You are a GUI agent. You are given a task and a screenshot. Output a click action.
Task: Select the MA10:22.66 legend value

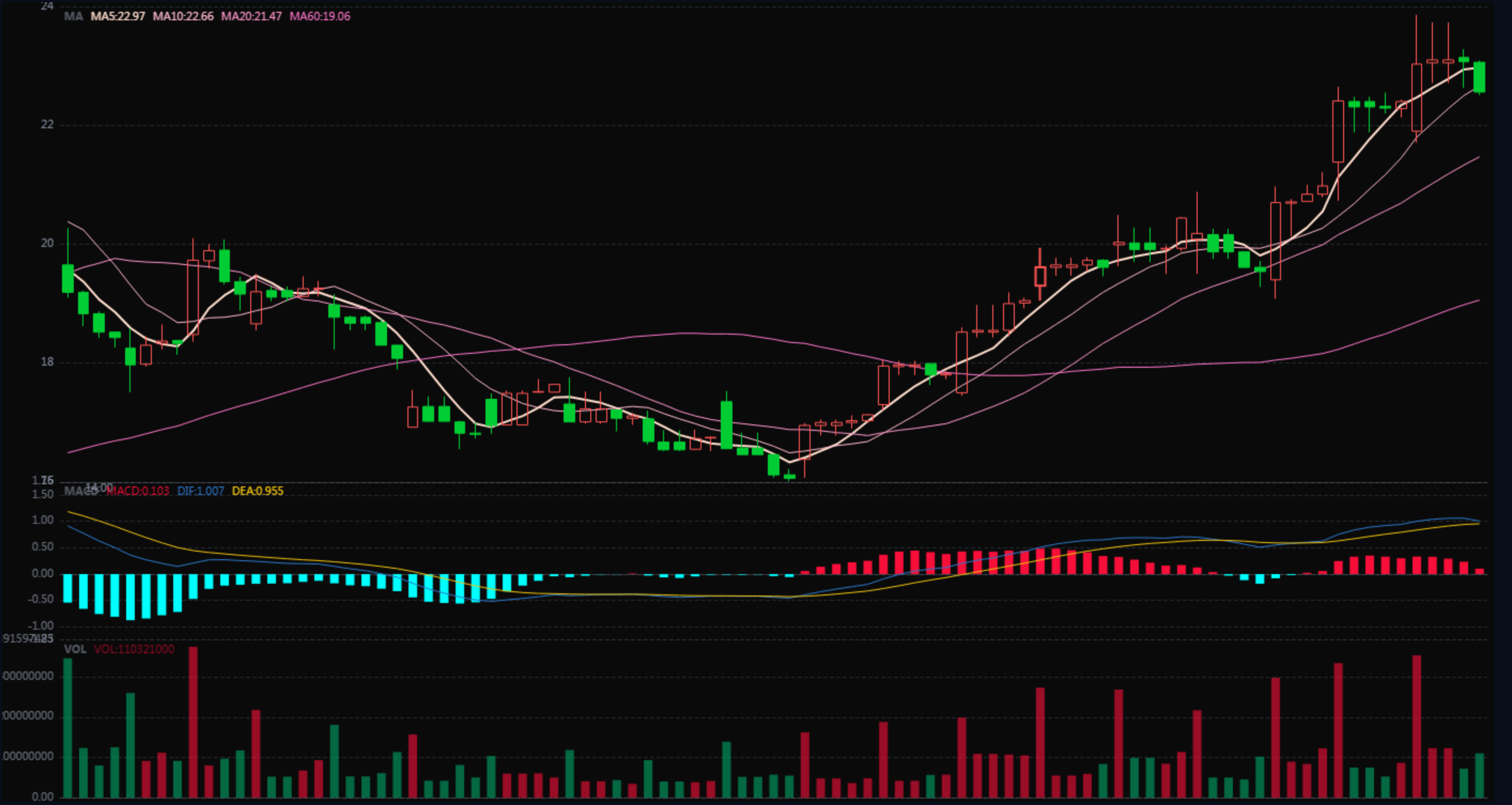point(183,17)
